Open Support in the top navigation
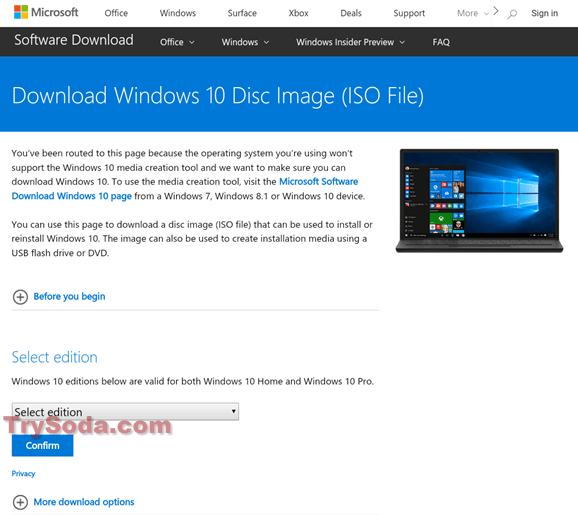The height and width of the screenshot is (515, 578). 409,13
